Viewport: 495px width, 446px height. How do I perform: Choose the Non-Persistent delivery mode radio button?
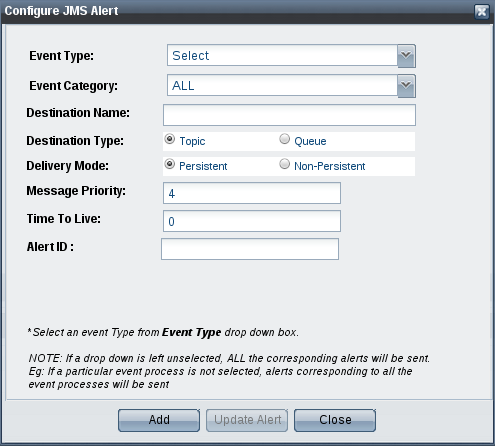284,164
